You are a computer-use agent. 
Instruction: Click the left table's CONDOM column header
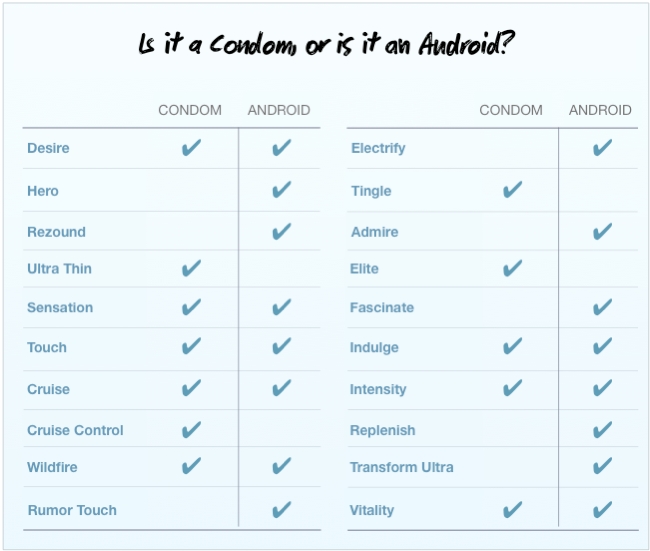[x=190, y=110]
